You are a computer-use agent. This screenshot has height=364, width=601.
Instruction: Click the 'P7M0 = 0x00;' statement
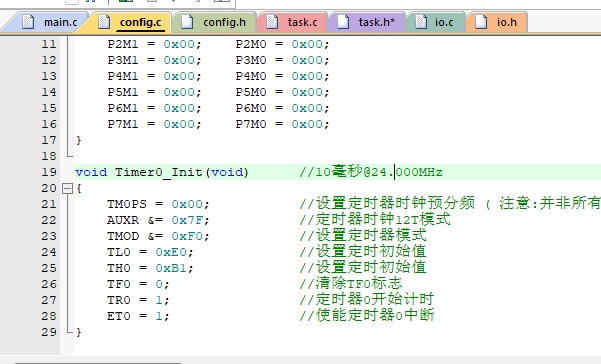click(x=282, y=124)
